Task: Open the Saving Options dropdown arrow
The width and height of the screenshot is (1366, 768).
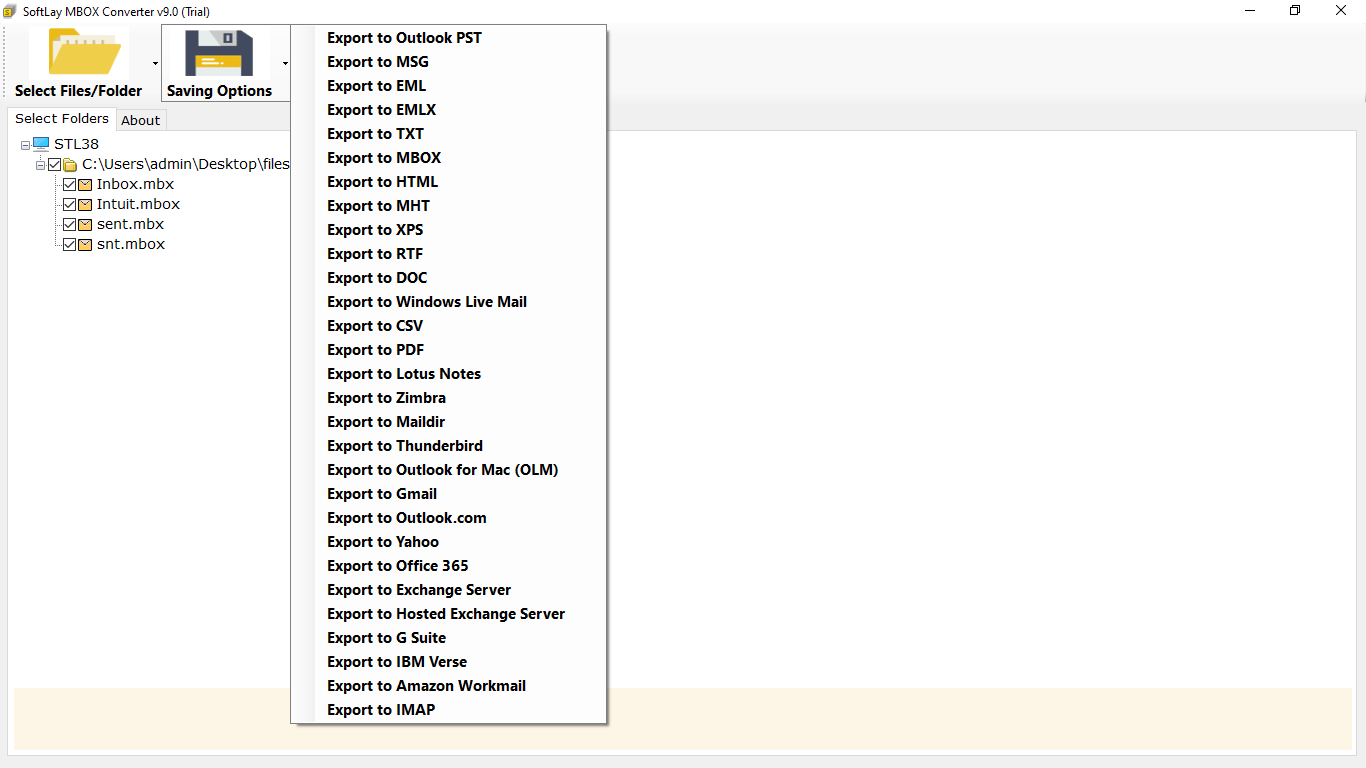Action: (x=285, y=63)
